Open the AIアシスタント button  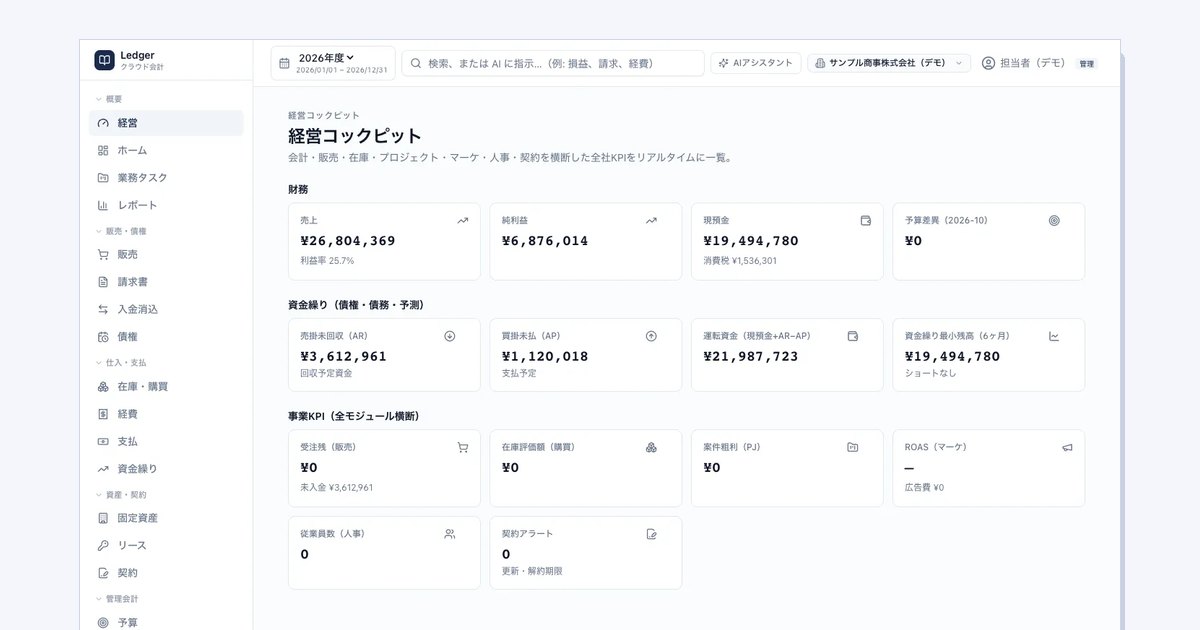pyautogui.click(x=756, y=63)
